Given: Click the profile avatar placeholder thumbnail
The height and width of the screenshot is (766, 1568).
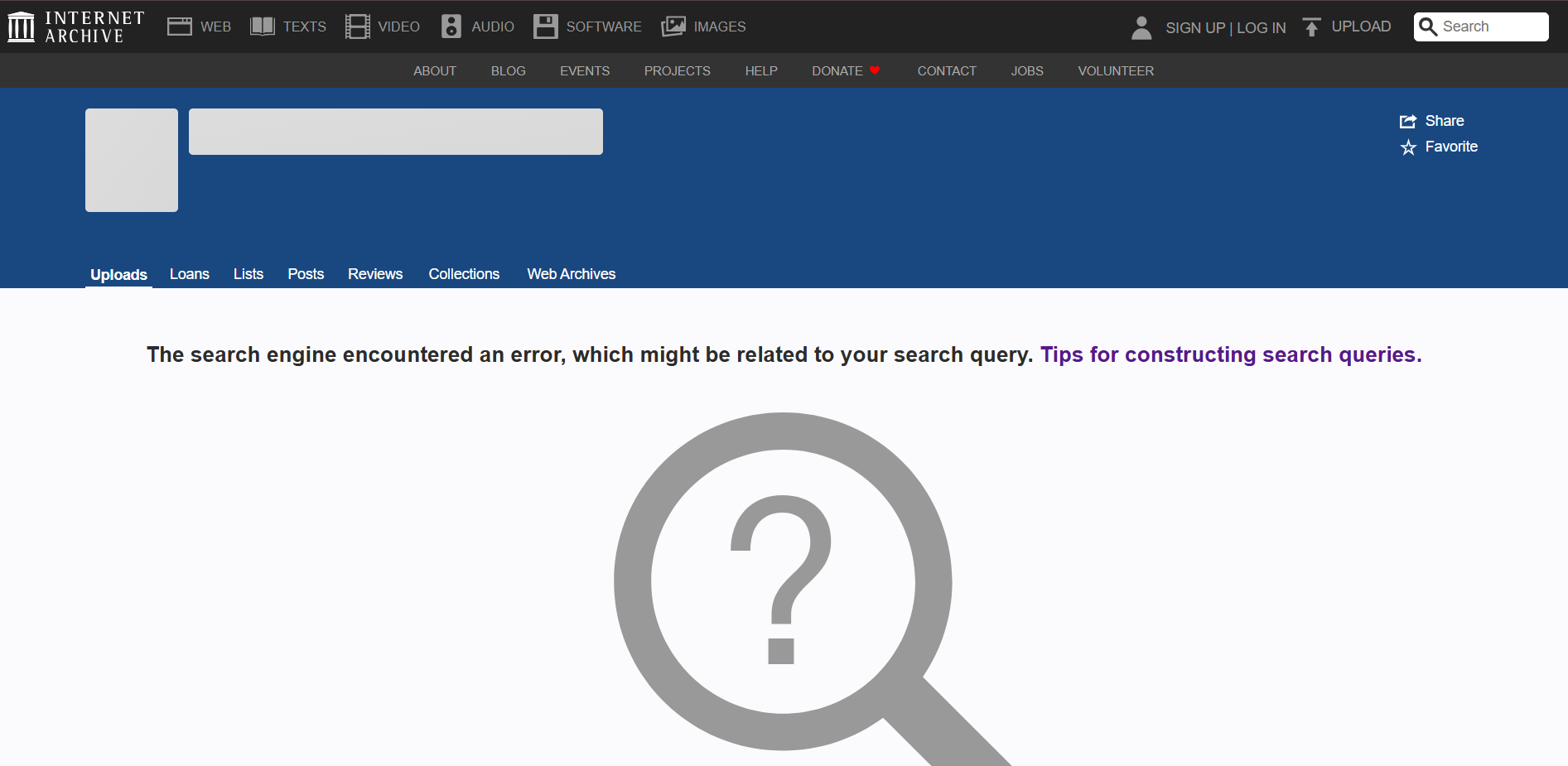Looking at the screenshot, I should point(132,160).
